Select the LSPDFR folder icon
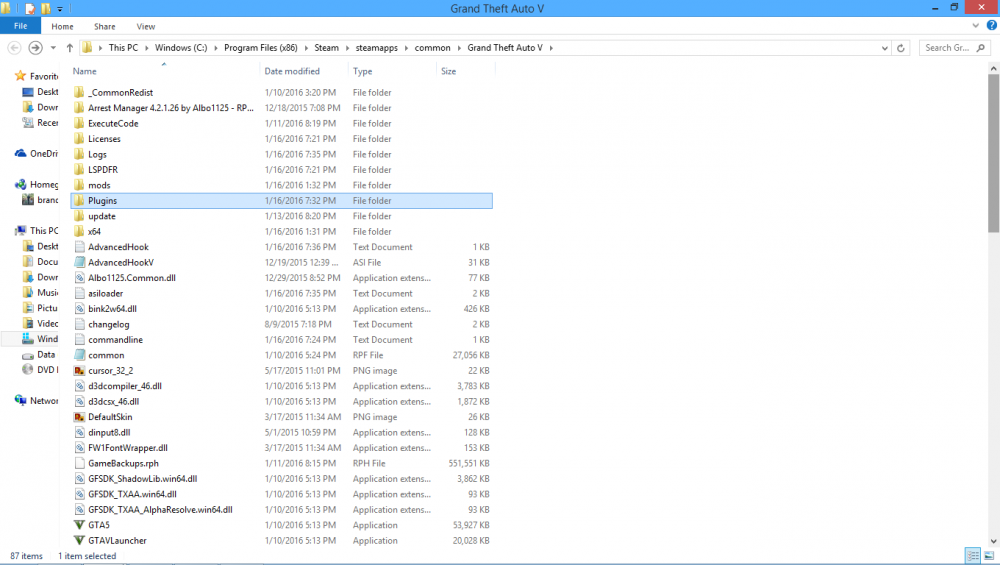Viewport: 1000px width, 565px height. tap(79, 170)
